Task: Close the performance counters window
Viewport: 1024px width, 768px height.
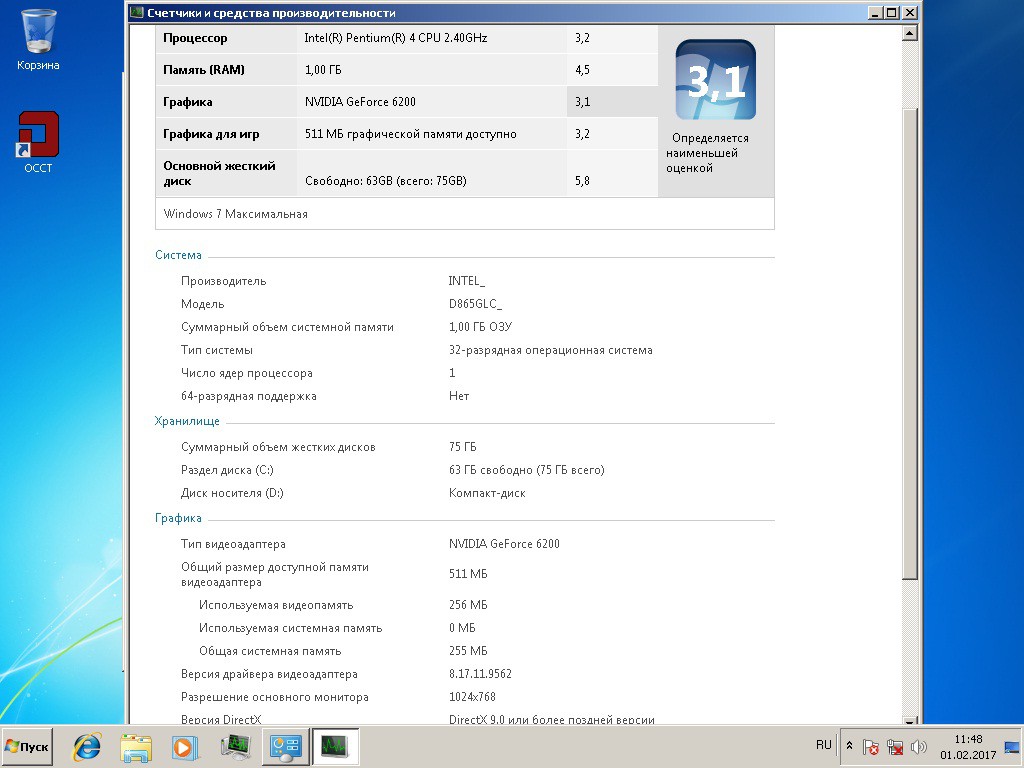Action: [x=910, y=12]
